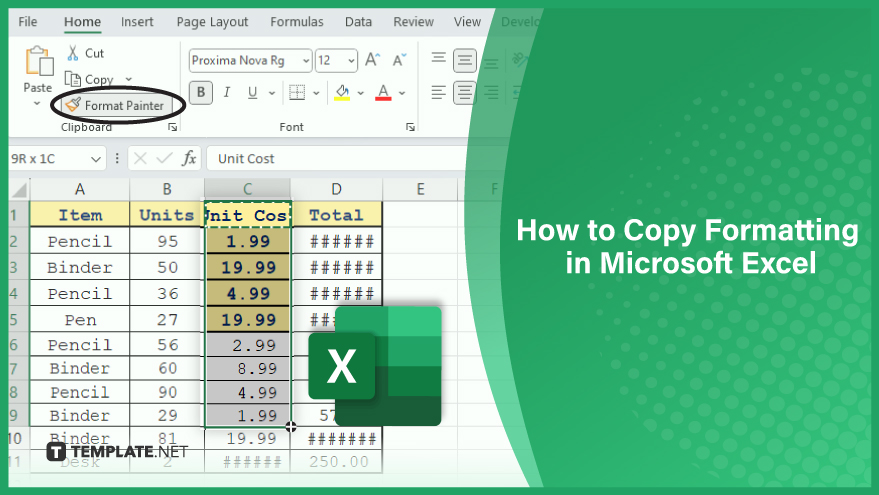
Task: Switch to the View tab
Action: pyautogui.click(x=467, y=22)
